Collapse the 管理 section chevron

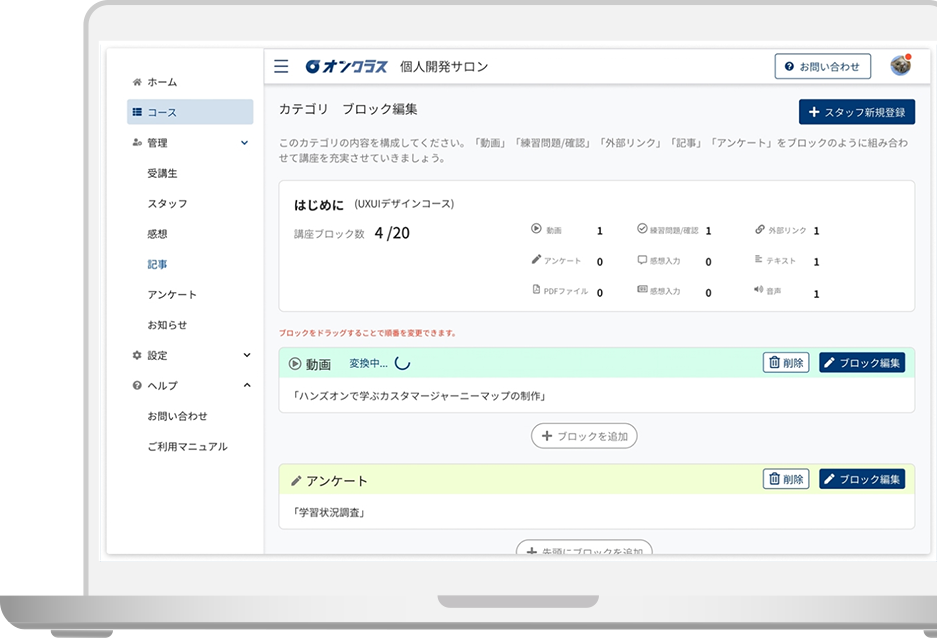[244, 142]
